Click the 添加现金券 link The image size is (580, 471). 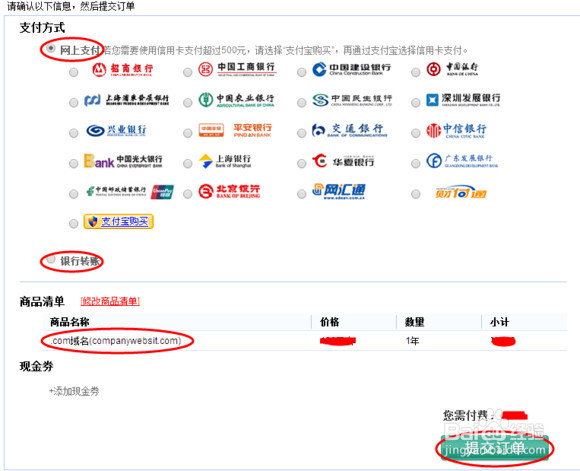(74, 391)
